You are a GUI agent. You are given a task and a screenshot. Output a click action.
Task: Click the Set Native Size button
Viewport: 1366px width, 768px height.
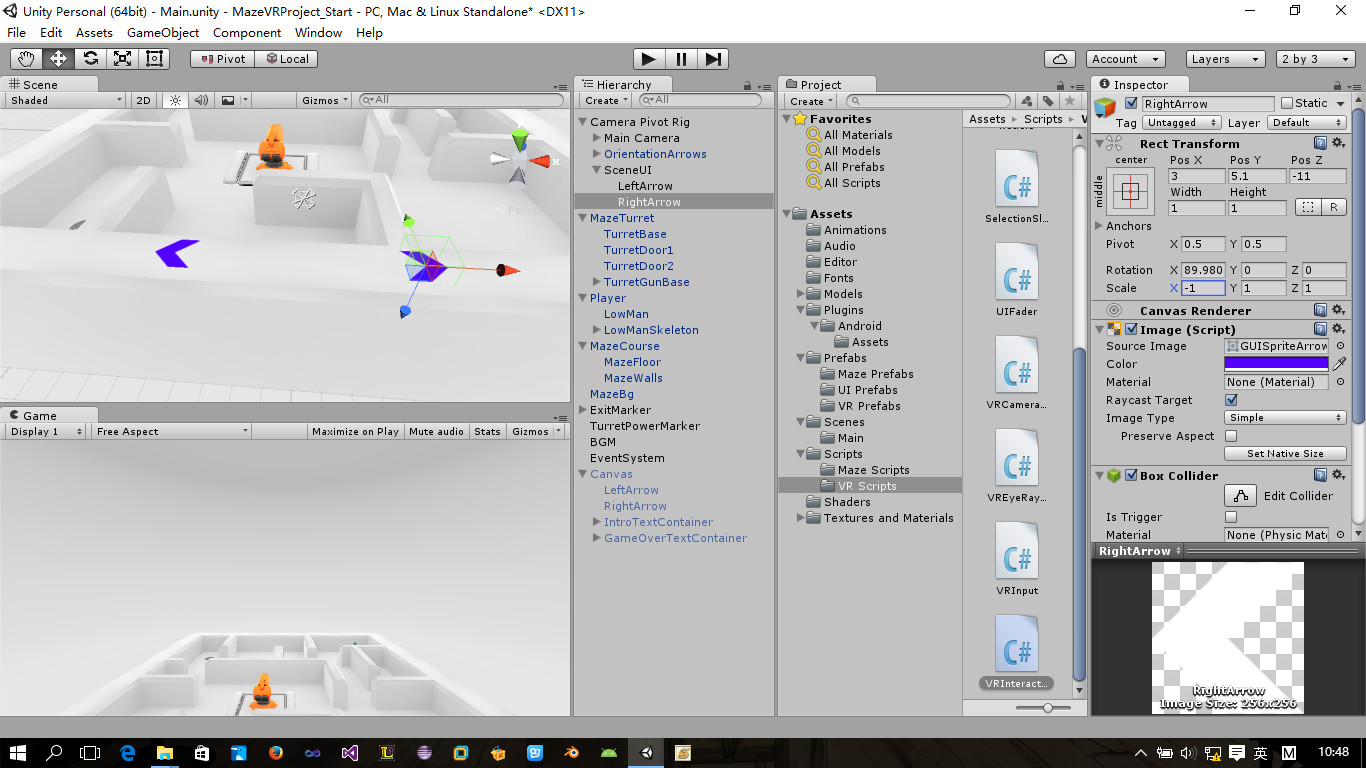click(1286, 454)
